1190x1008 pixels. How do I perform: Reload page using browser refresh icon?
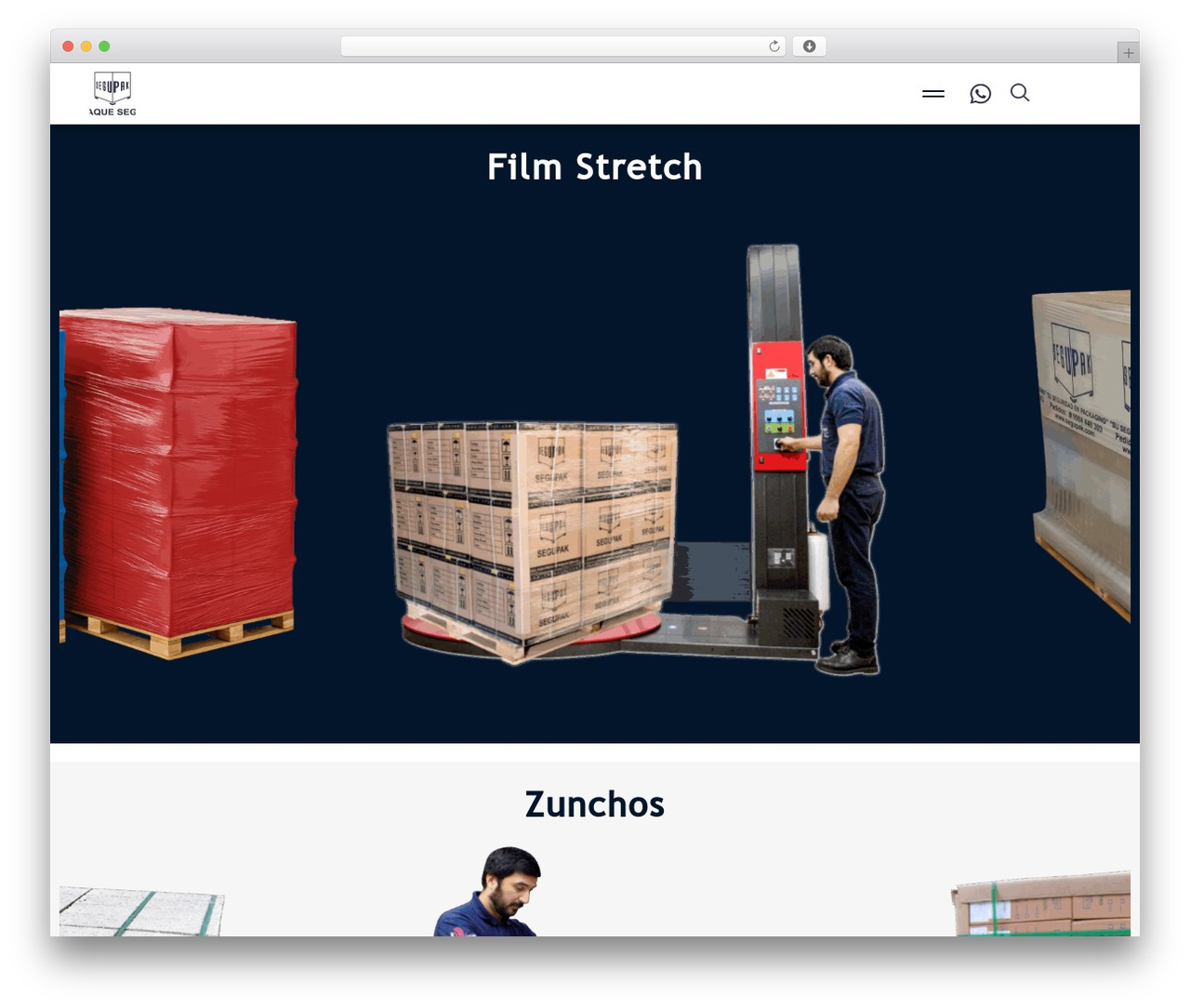pos(774,46)
